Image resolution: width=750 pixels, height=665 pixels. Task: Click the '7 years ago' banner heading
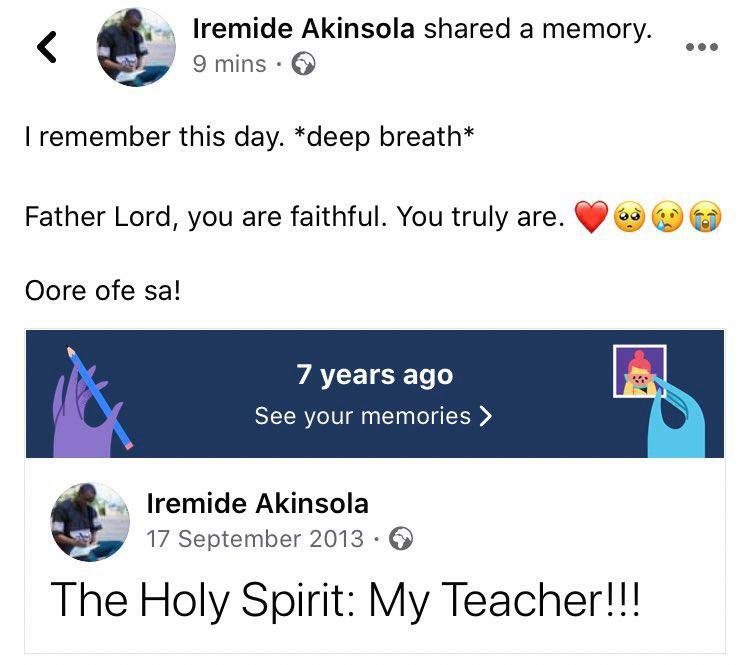click(374, 376)
